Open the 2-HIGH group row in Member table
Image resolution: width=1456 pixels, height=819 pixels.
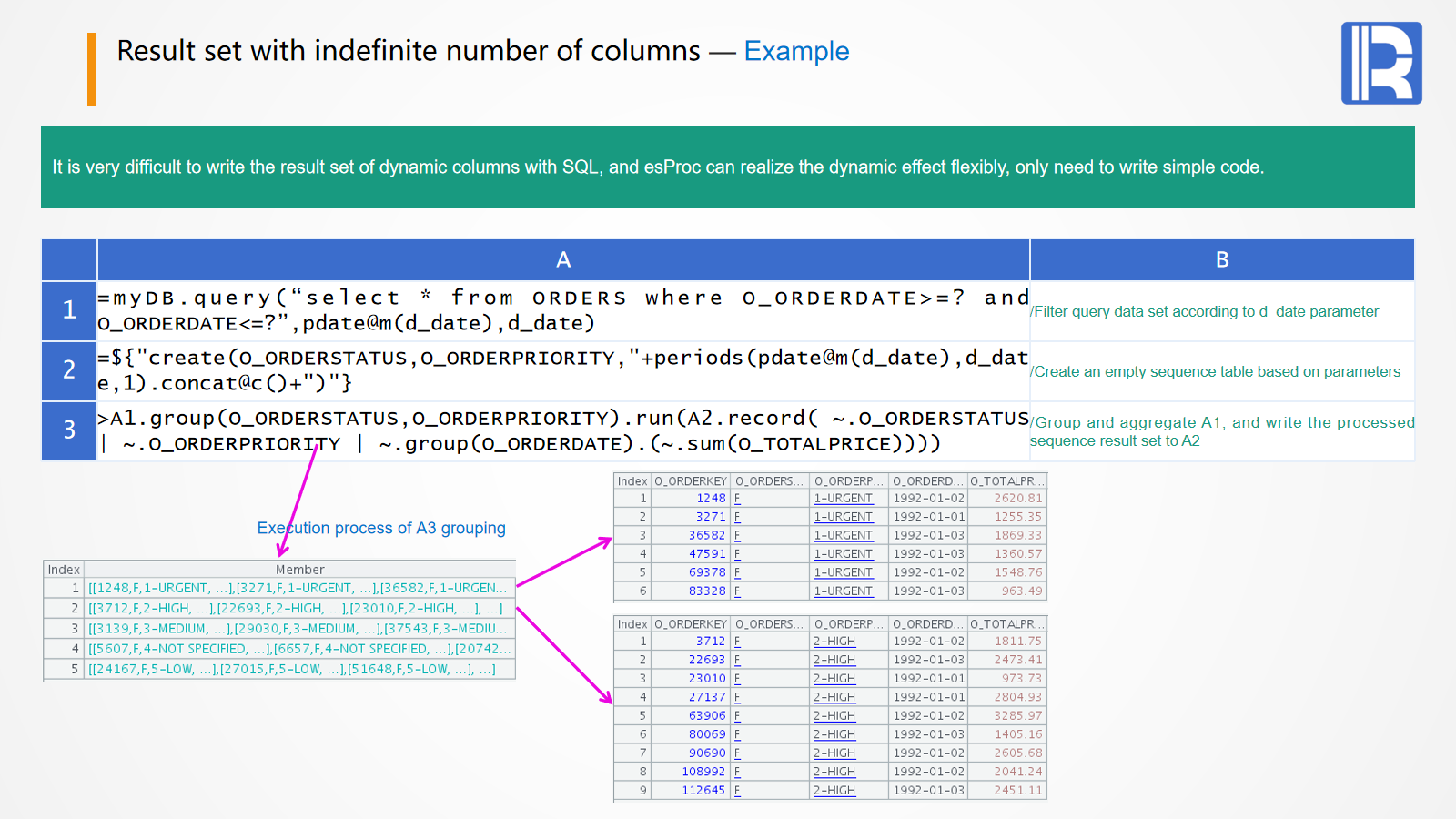tap(295, 608)
